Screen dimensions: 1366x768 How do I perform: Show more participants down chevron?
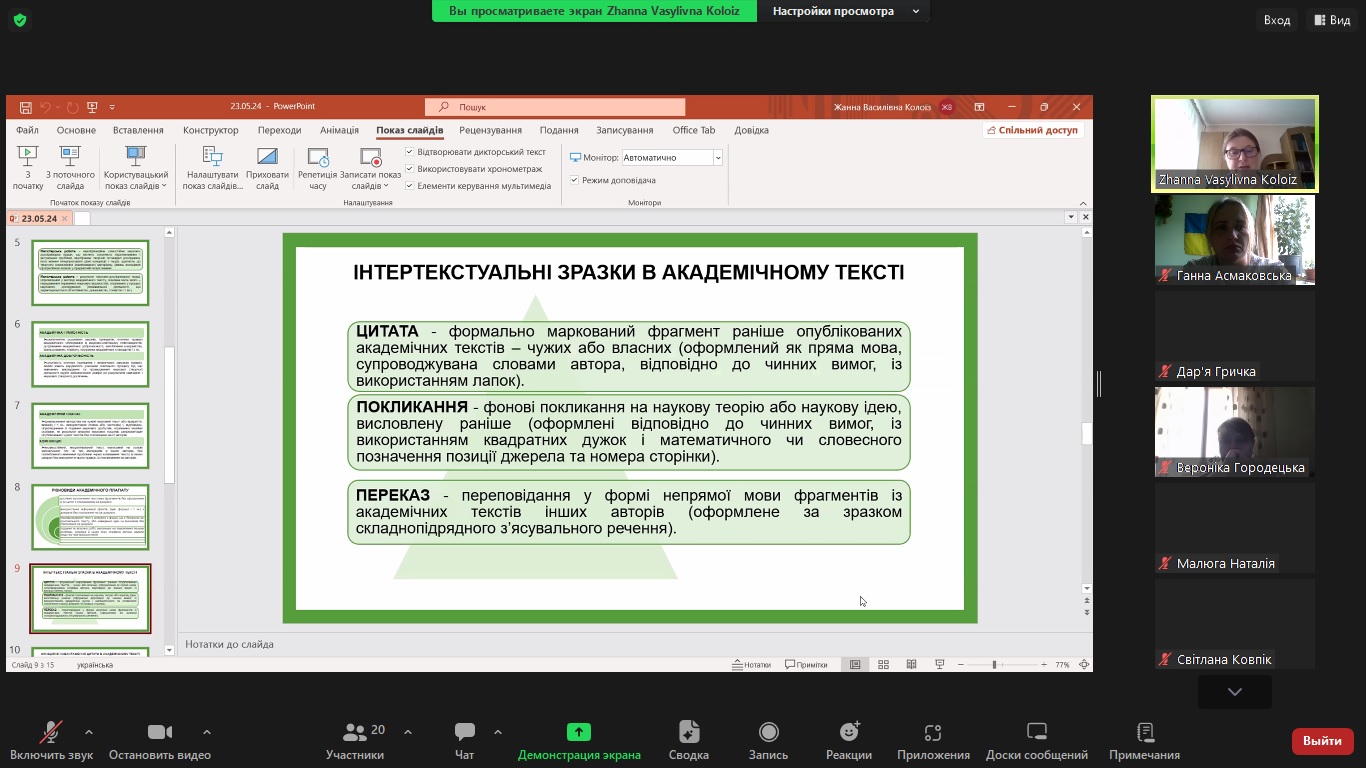pyautogui.click(x=1235, y=692)
